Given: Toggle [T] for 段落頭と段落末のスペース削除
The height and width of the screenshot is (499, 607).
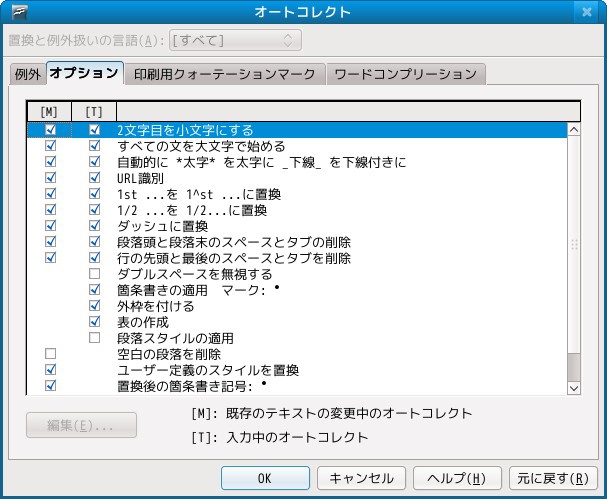Looking at the screenshot, I should pos(95,242).
